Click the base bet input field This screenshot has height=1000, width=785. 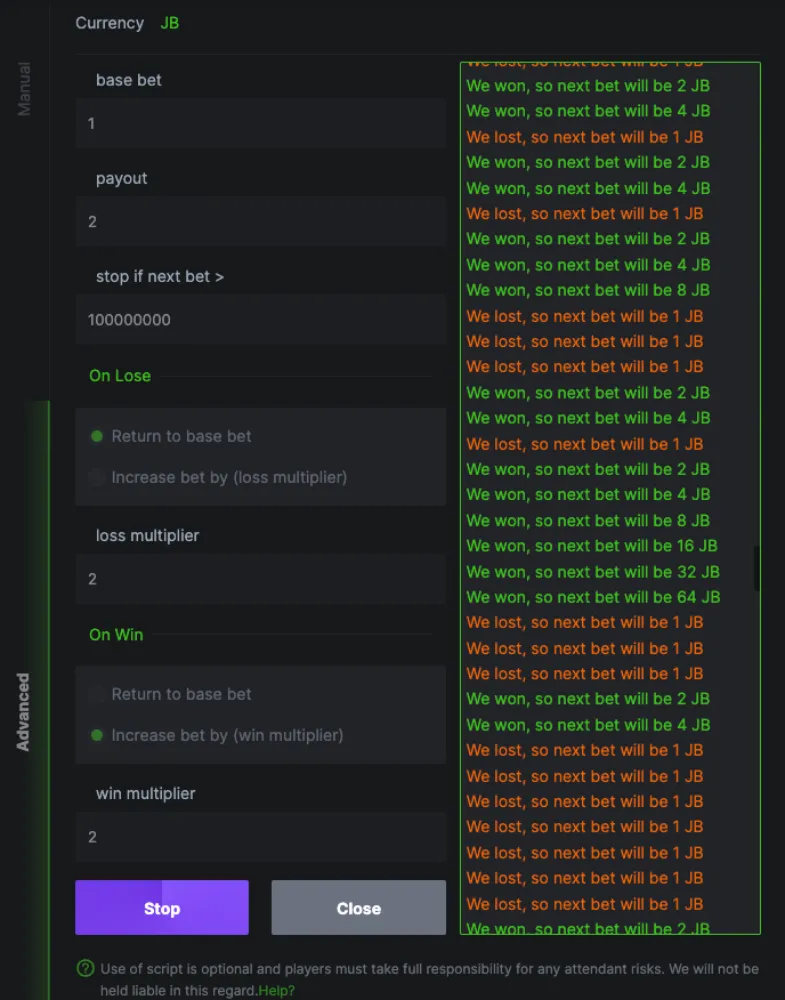[260, 123]
